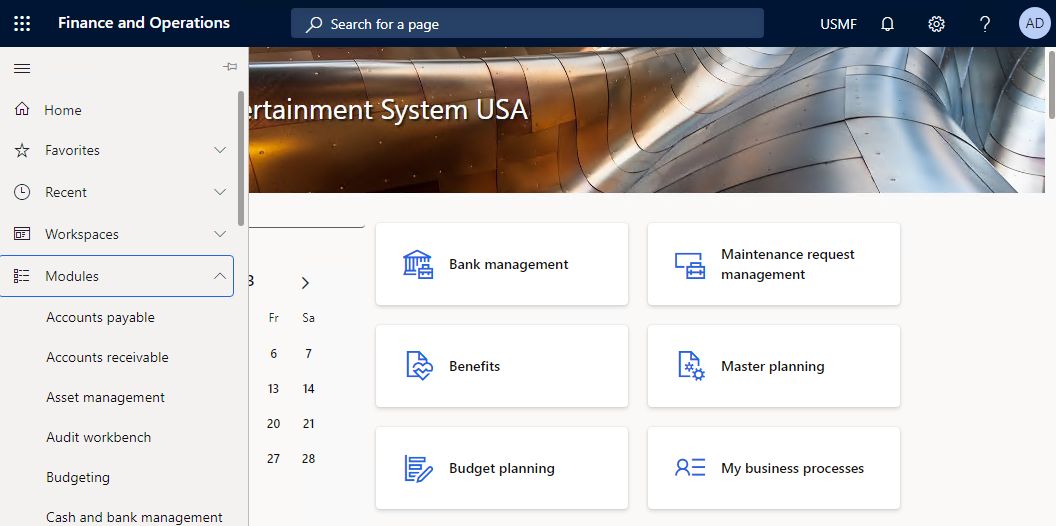Click navigation pane scrollbar thumb
The width and height of the screenshot is (1056, 526).
point(241,158)
